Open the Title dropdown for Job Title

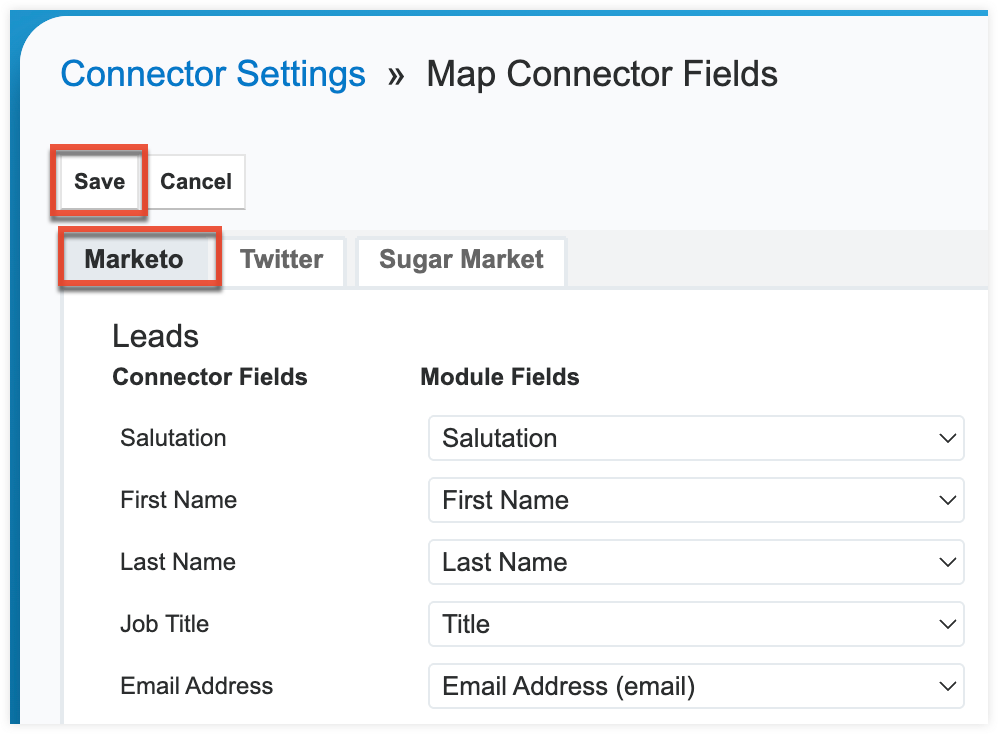click(x=696, y=624)
